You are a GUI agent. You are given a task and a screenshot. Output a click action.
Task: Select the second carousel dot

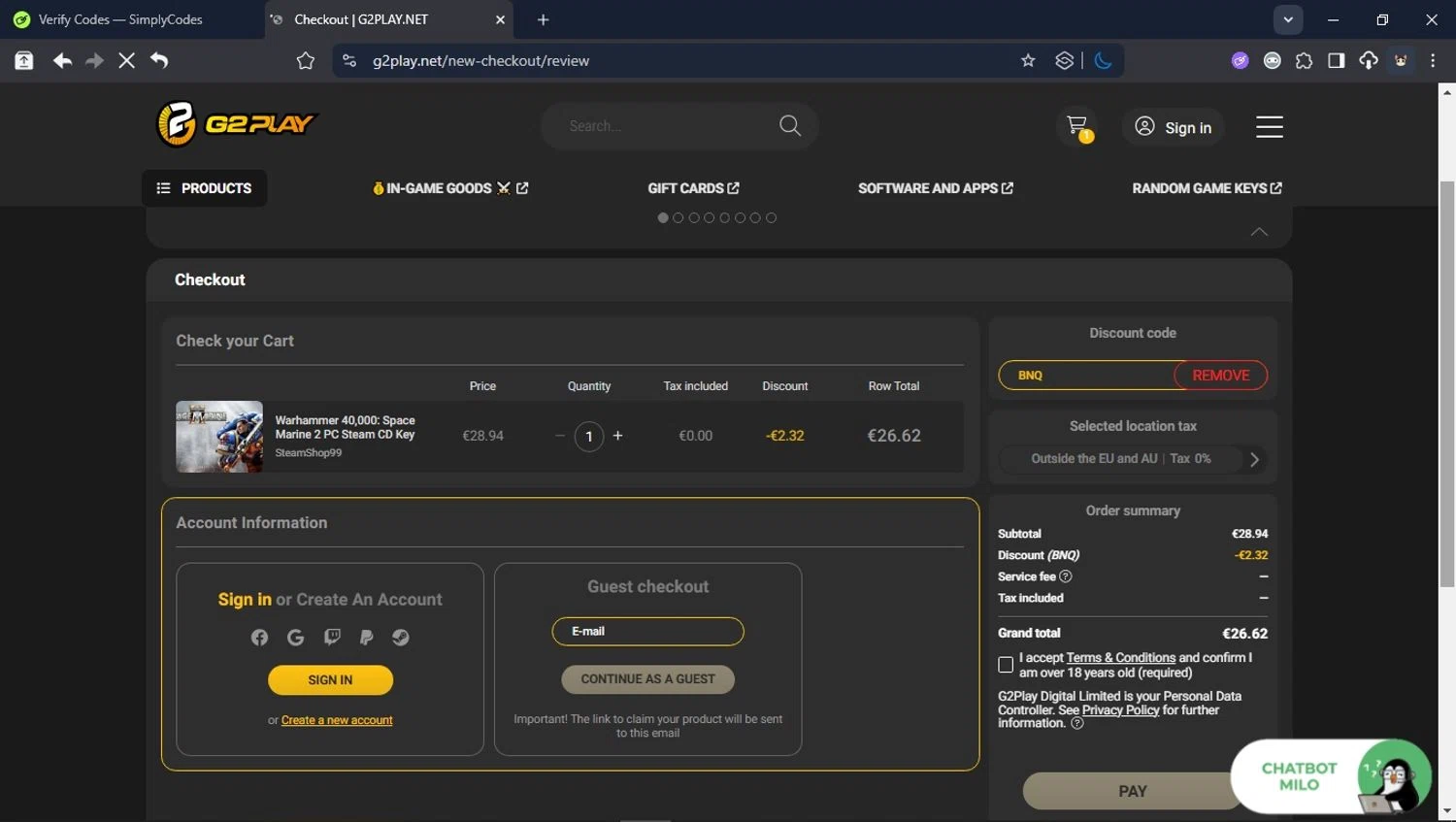(x=678, y=217)
